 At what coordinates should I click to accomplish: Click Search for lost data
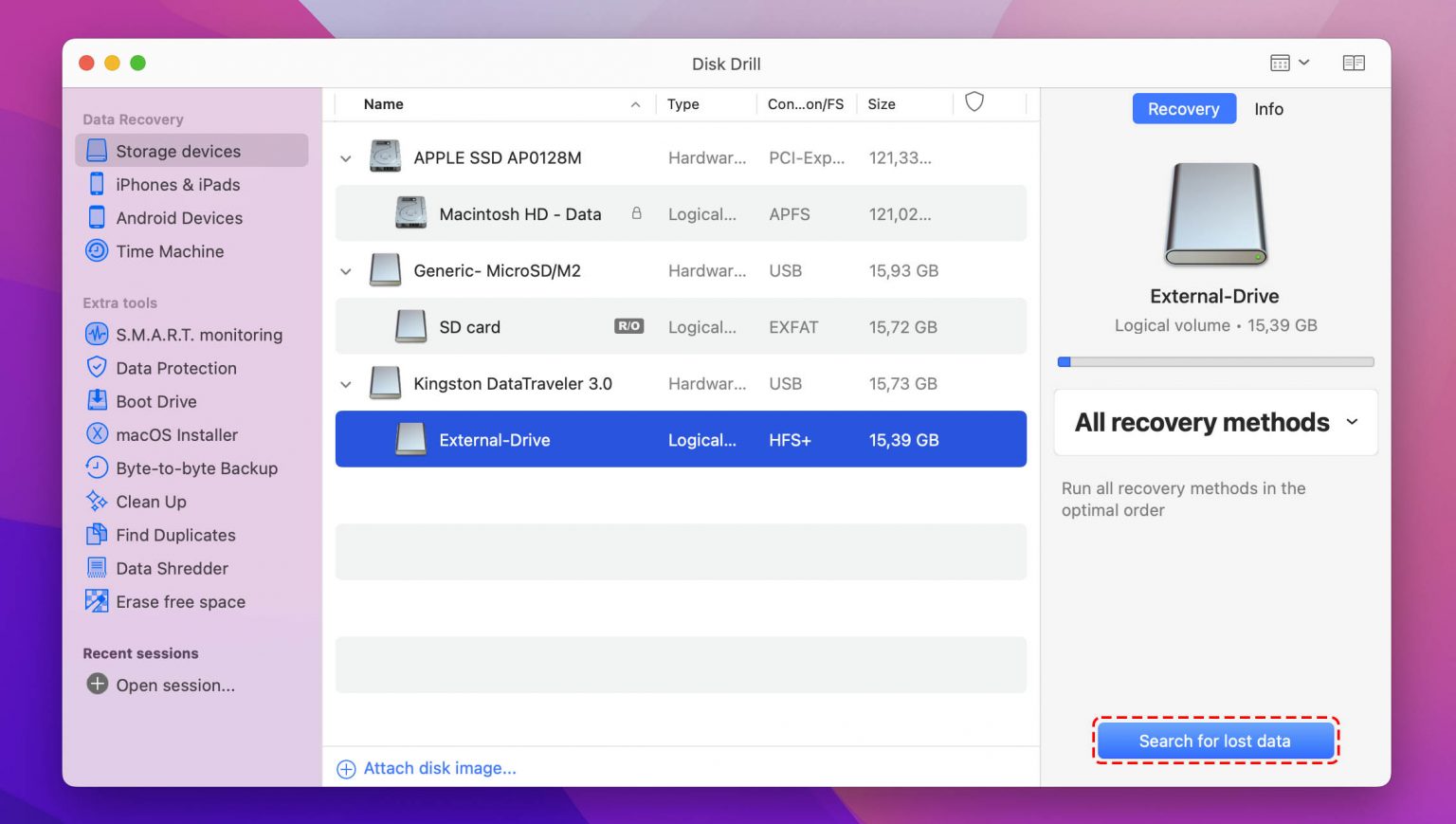1216,741
